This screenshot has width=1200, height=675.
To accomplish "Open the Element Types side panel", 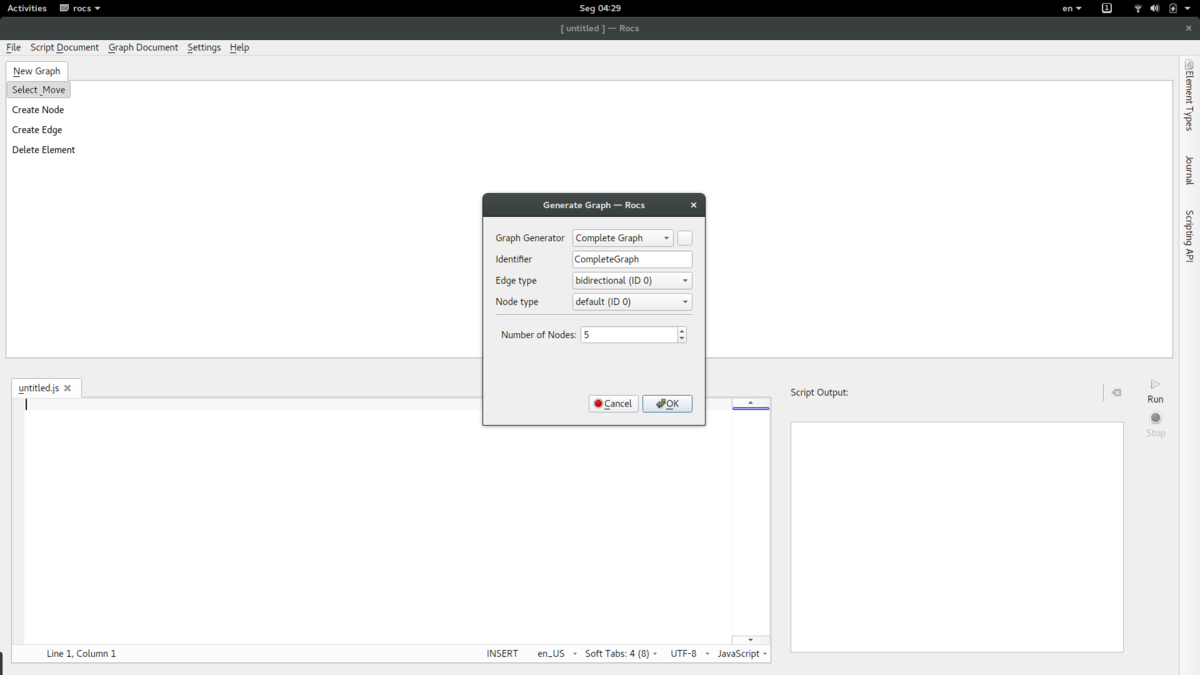I will [1189, 96].
